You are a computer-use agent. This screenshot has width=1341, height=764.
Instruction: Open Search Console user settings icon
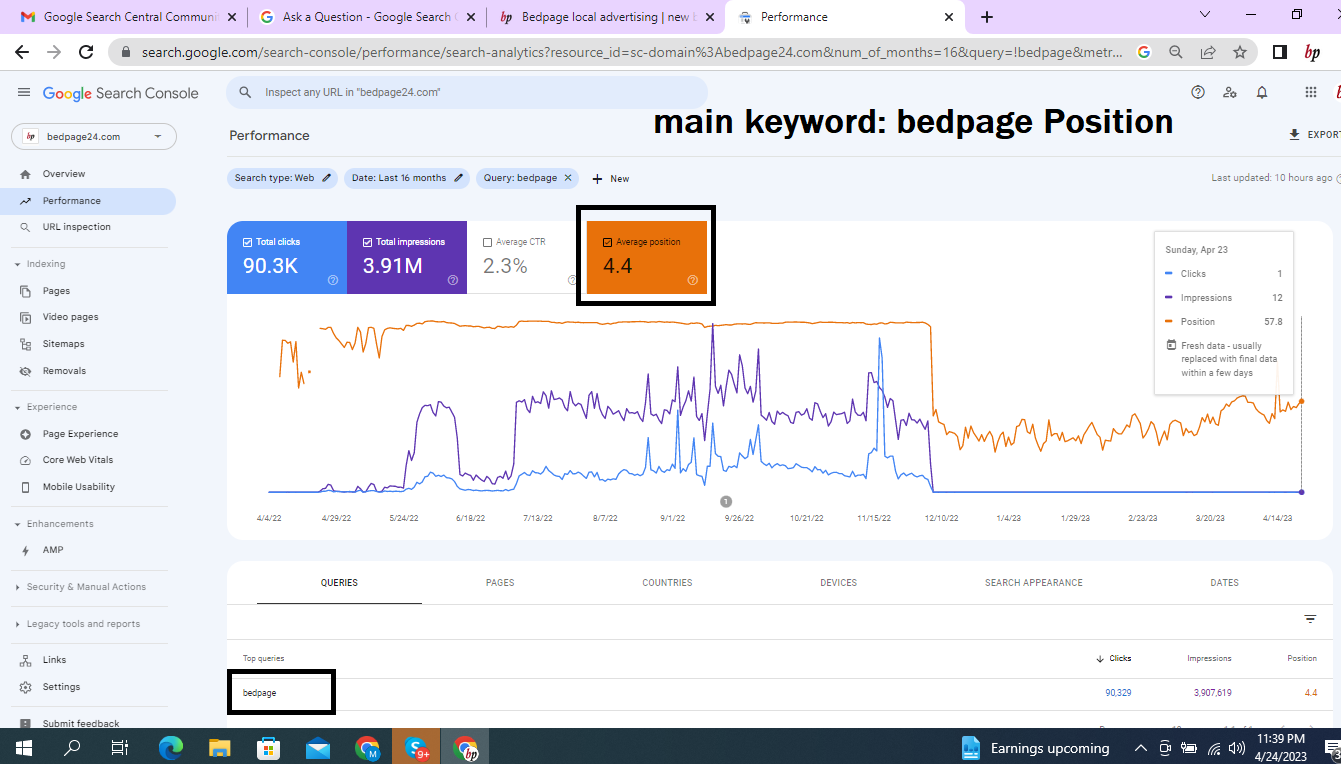pos(1230,92)
